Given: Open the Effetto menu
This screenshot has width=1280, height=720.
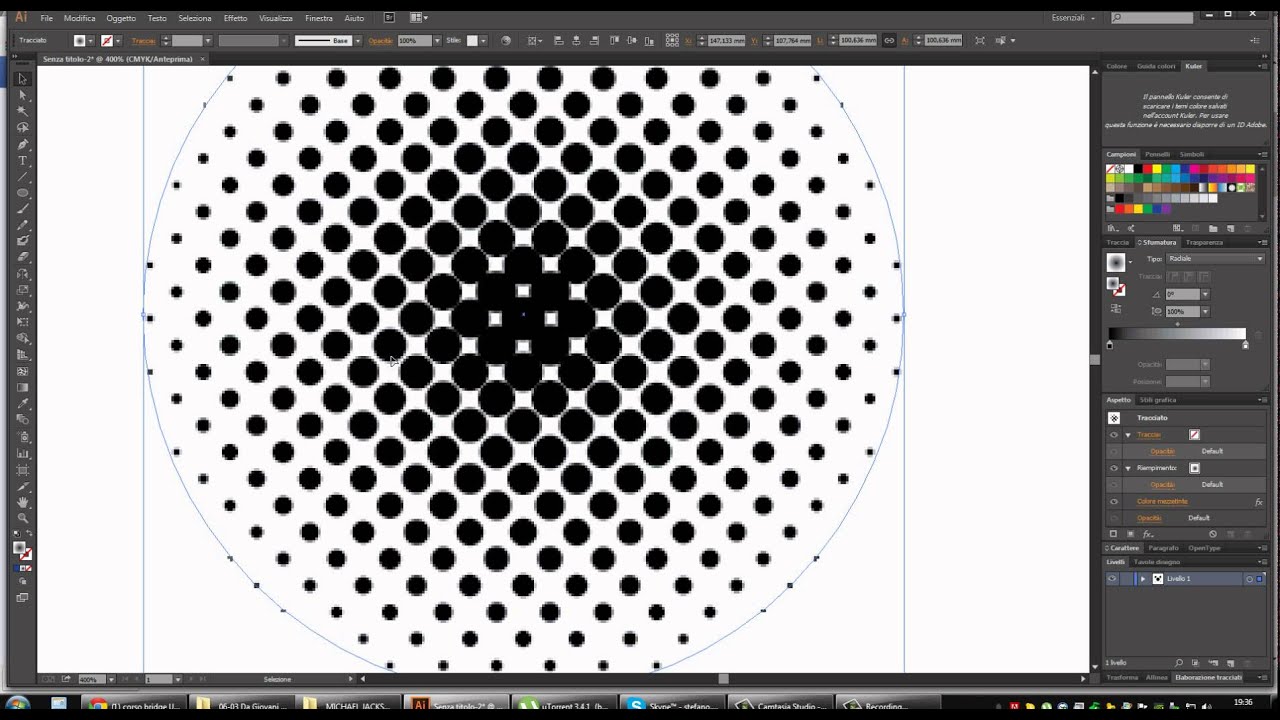Looking at the screenshot, I should point(235,18).
